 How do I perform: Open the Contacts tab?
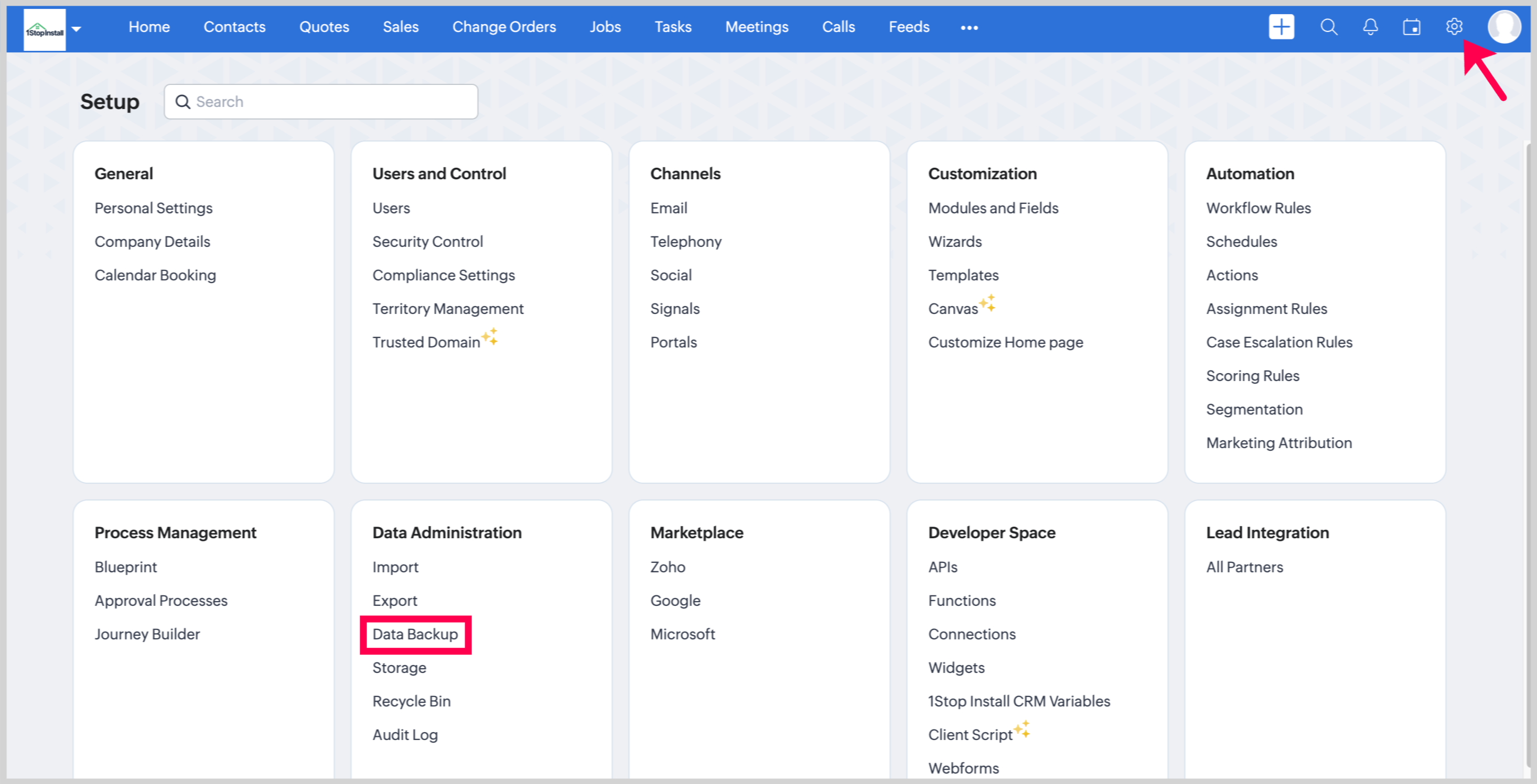click(x=234, y=27)
